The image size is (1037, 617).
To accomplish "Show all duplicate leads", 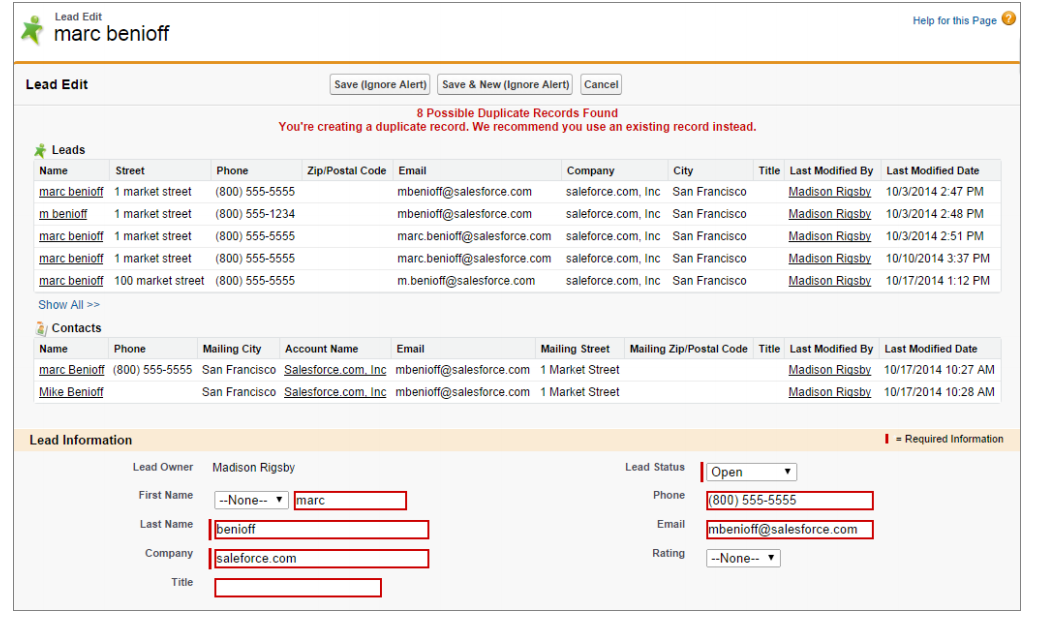I will click(x=69, y=305).
